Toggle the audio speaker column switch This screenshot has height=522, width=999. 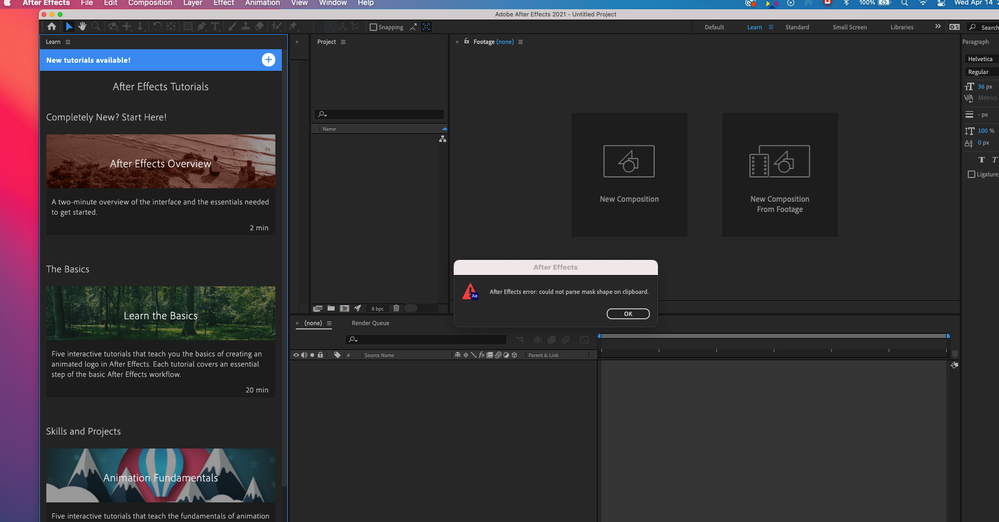[x=304, y=355]
